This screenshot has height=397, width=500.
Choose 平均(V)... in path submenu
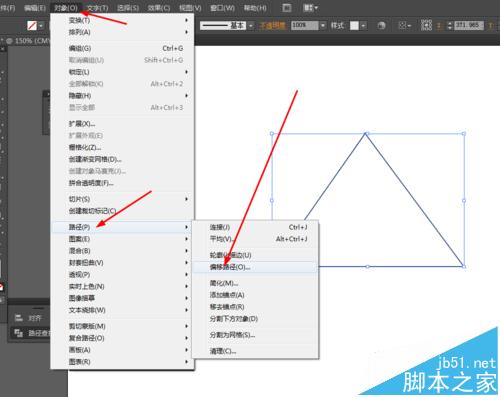tap(255, 239)
